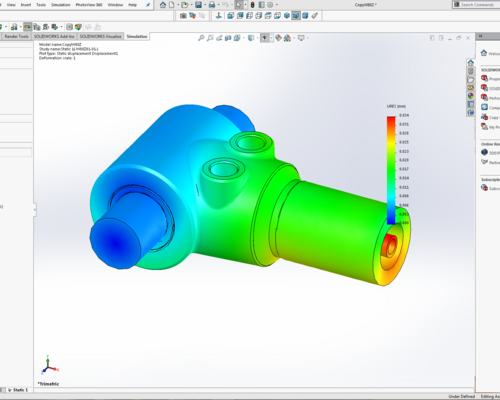
Task: Switch to Render Tools tab
Action: coord(16,36)
